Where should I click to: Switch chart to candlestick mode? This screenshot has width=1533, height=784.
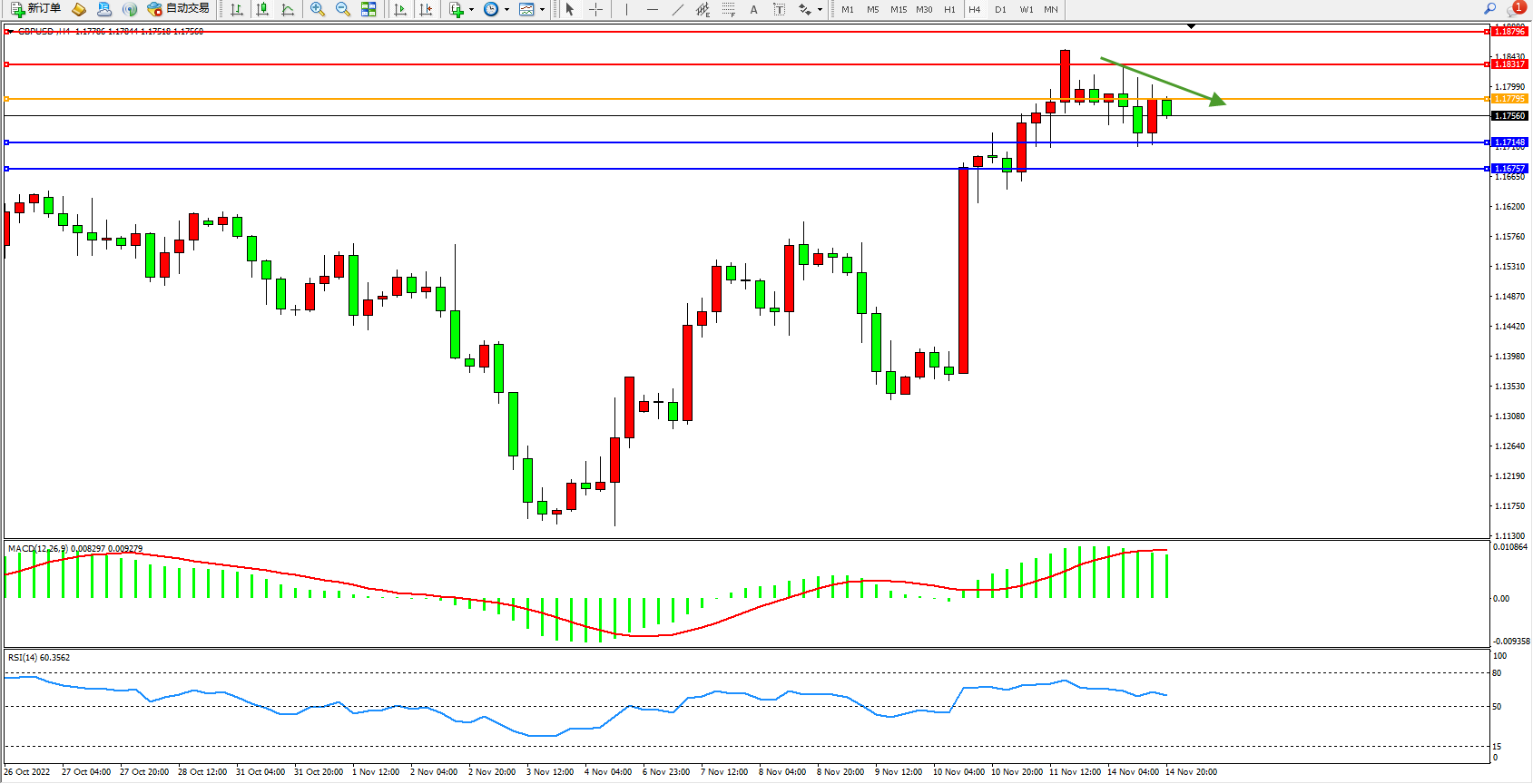(262, 9)
